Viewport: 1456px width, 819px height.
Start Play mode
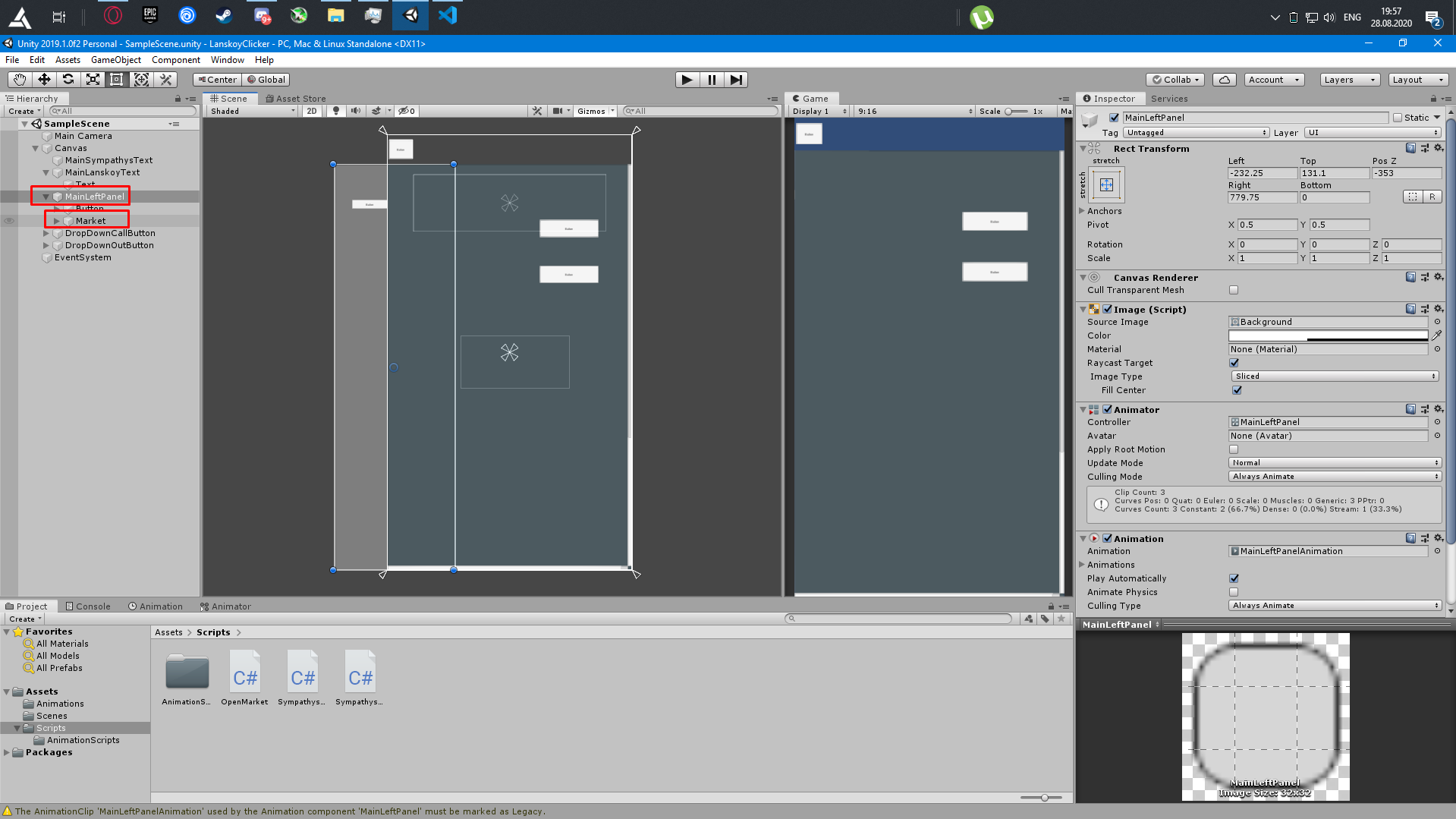(687, 80)
